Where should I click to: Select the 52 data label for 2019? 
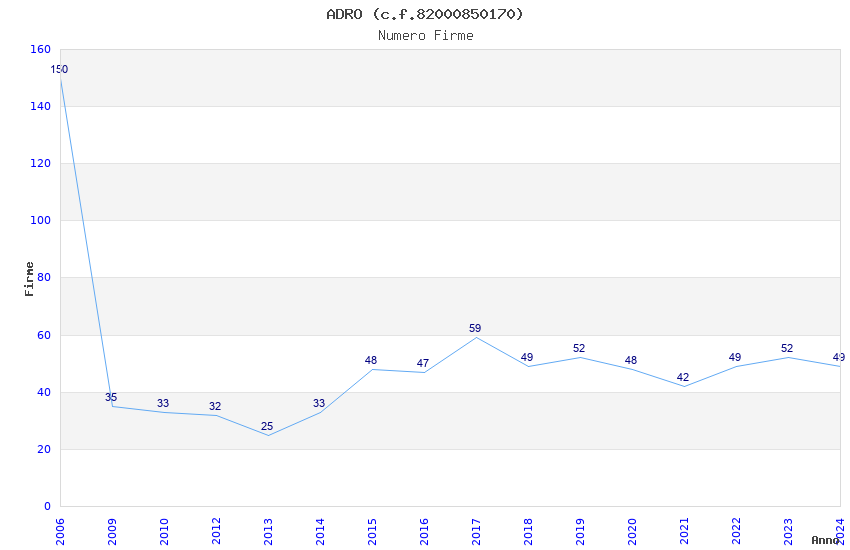click(579, 348)
